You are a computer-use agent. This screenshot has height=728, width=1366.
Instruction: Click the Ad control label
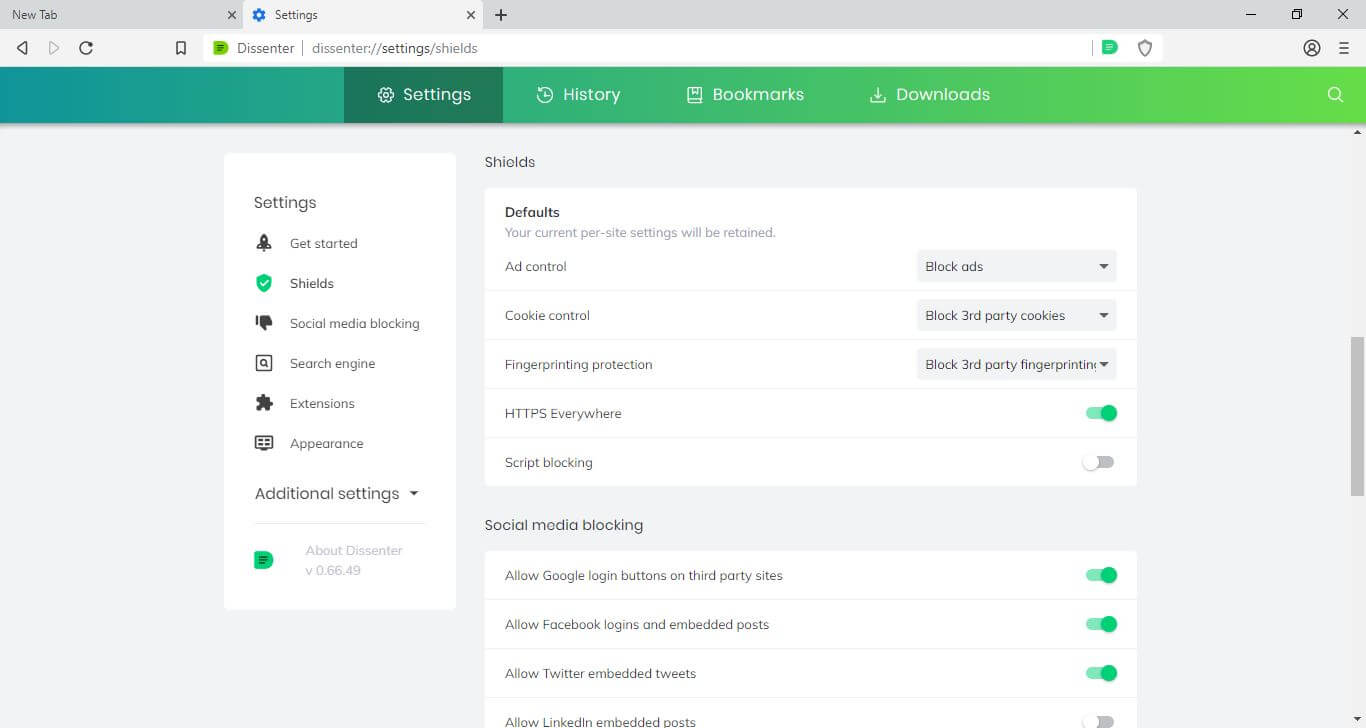pyautogui.click(x=536, y=266)
